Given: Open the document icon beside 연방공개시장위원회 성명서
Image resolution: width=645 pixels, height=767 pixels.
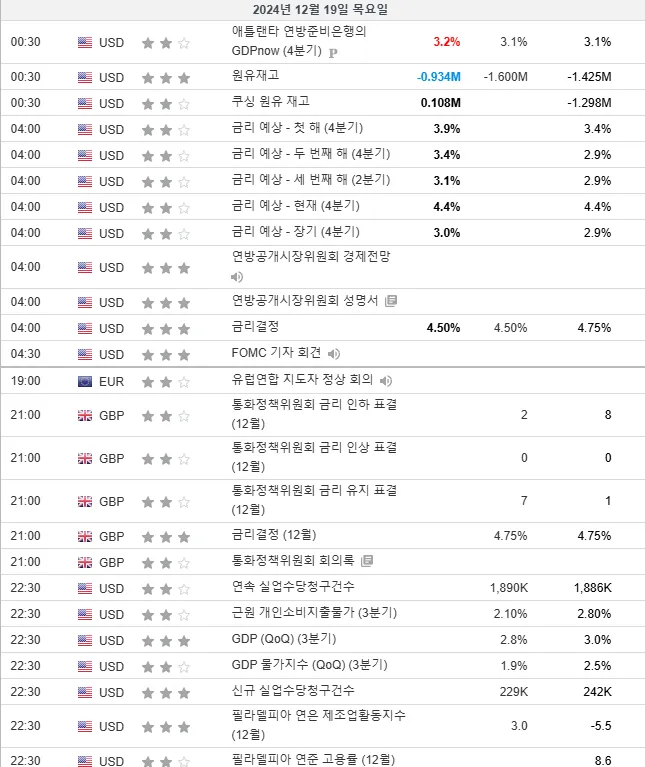Looking at the screenshot, I should tap(391, 301).
